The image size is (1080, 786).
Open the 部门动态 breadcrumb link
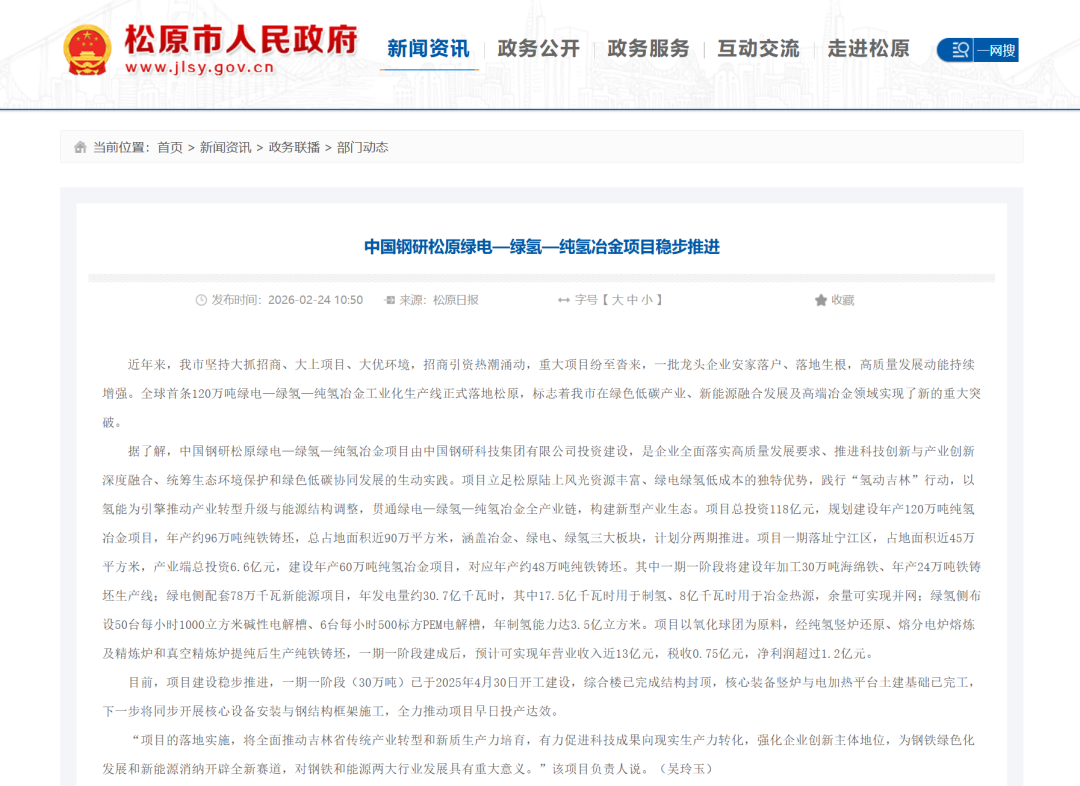pos(363,146)
